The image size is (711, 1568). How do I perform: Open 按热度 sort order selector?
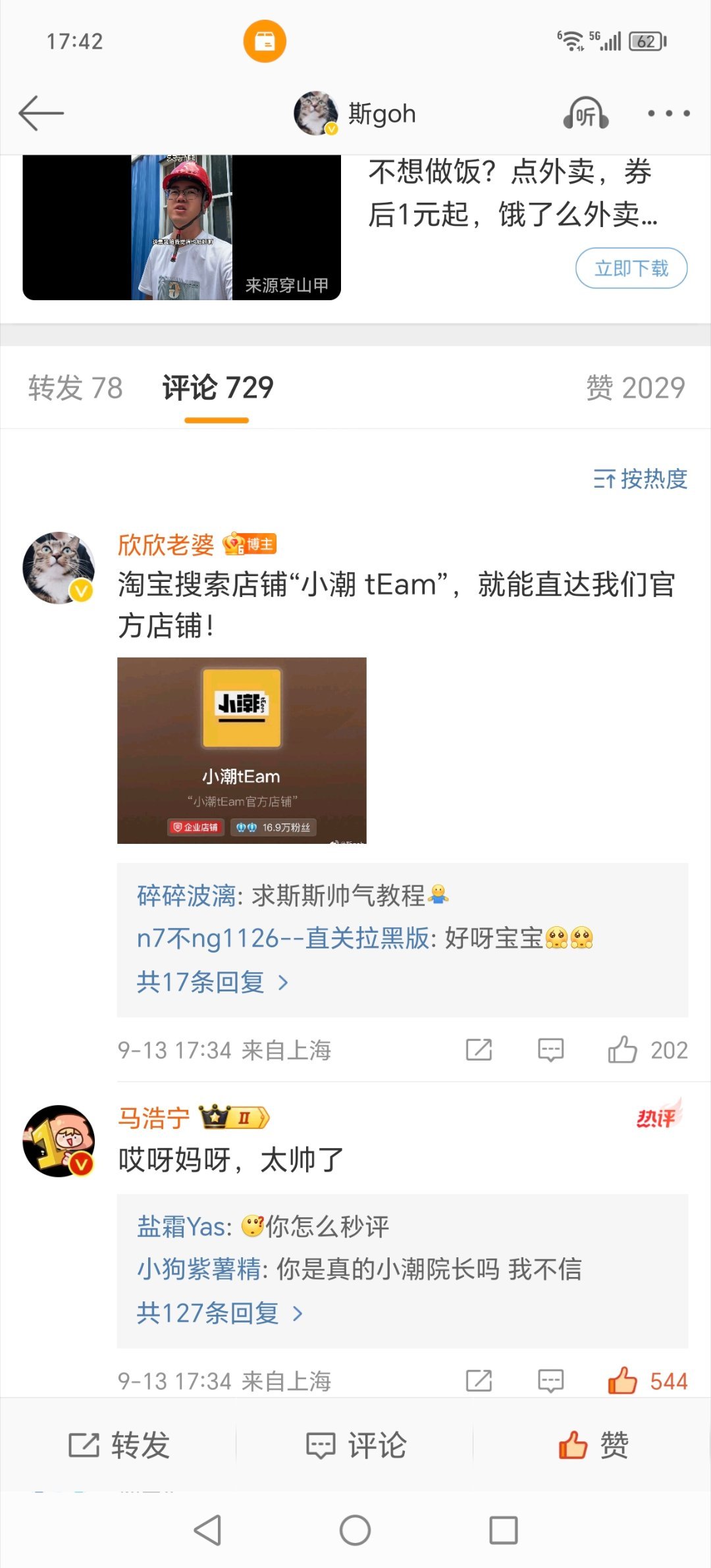[x=640, y=479]
